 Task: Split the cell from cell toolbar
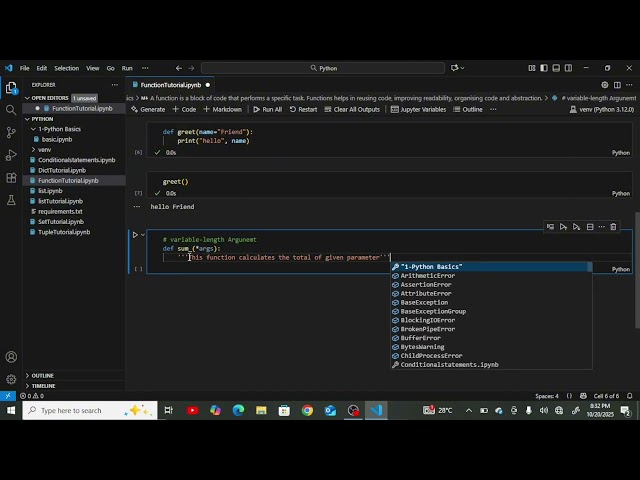(590, 227)
